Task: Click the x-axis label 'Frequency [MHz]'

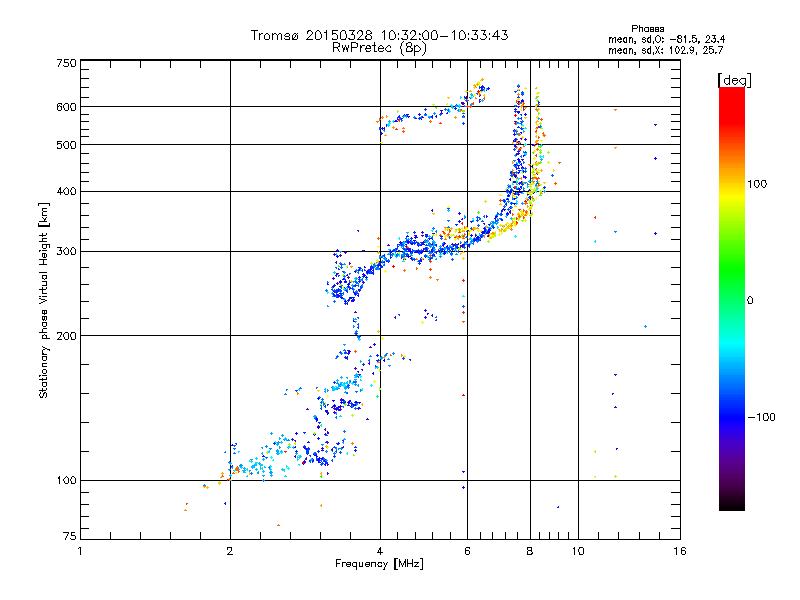Action: click(x=379, y=564)
